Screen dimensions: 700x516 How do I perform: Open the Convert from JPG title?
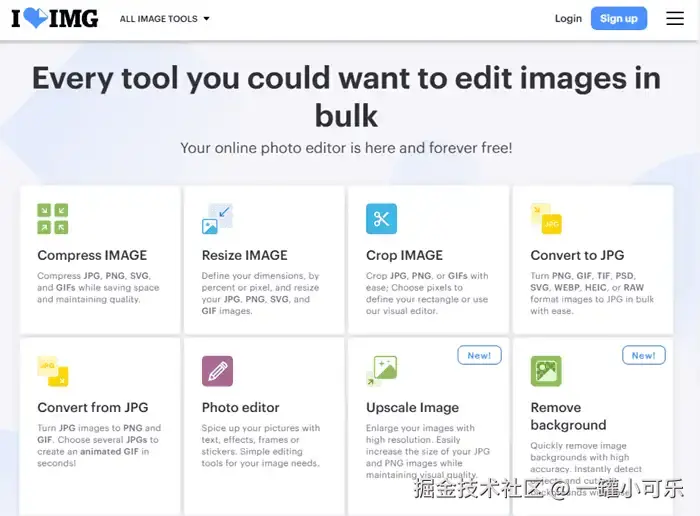[x=93, y=408]
